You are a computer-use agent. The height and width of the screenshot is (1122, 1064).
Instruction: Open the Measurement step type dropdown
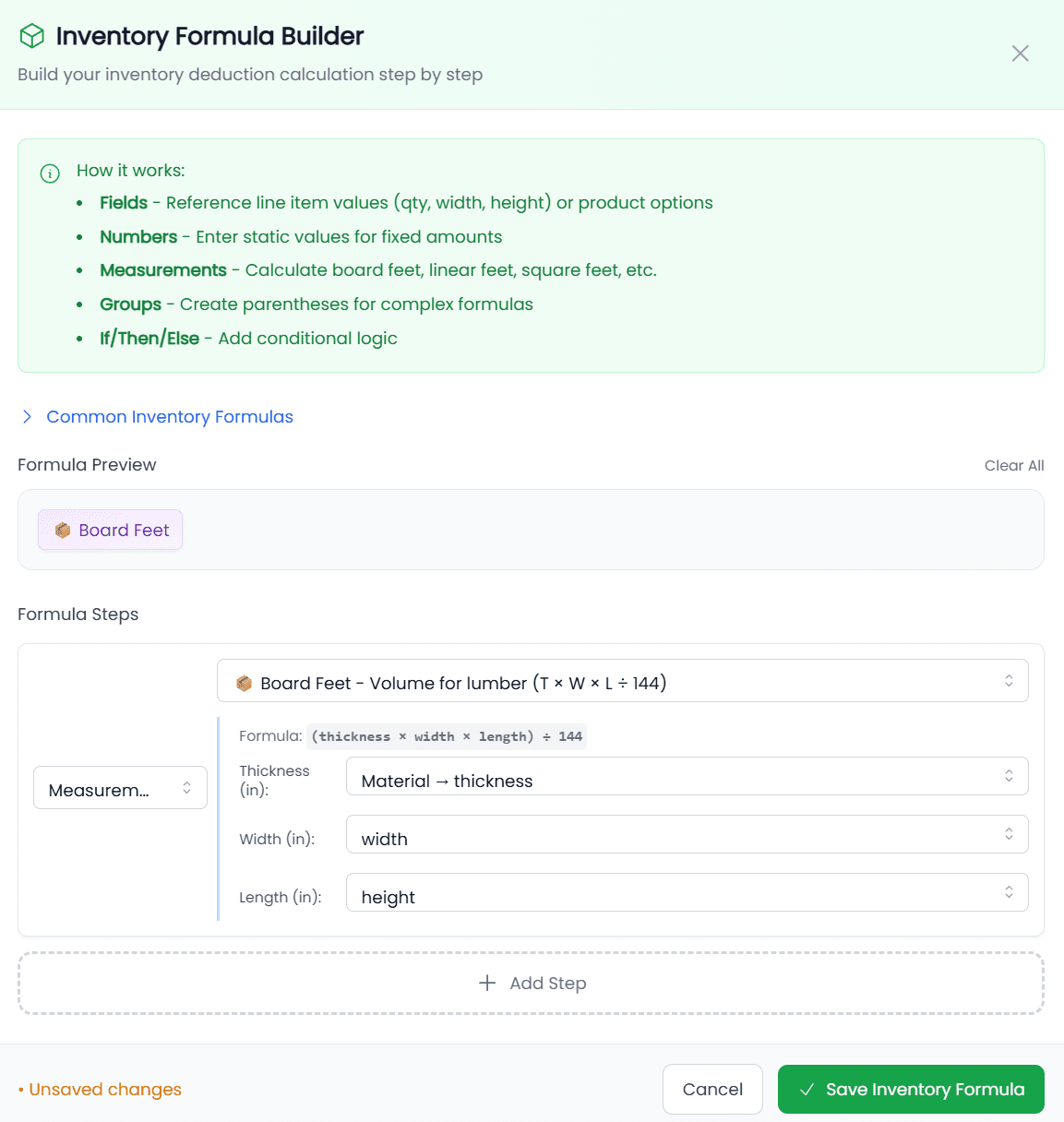point(120,787)
